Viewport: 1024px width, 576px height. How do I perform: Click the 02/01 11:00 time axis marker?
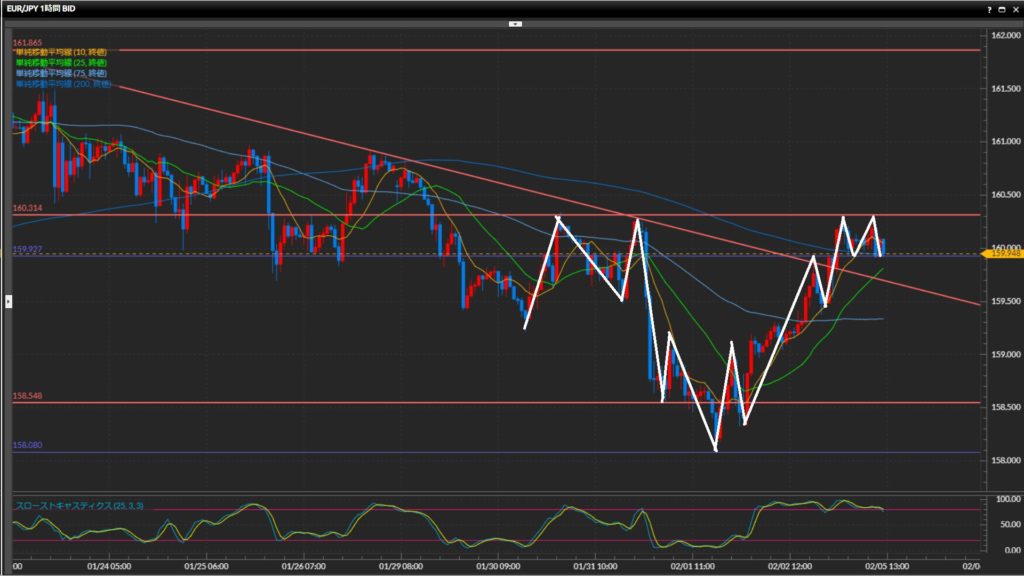693,566
